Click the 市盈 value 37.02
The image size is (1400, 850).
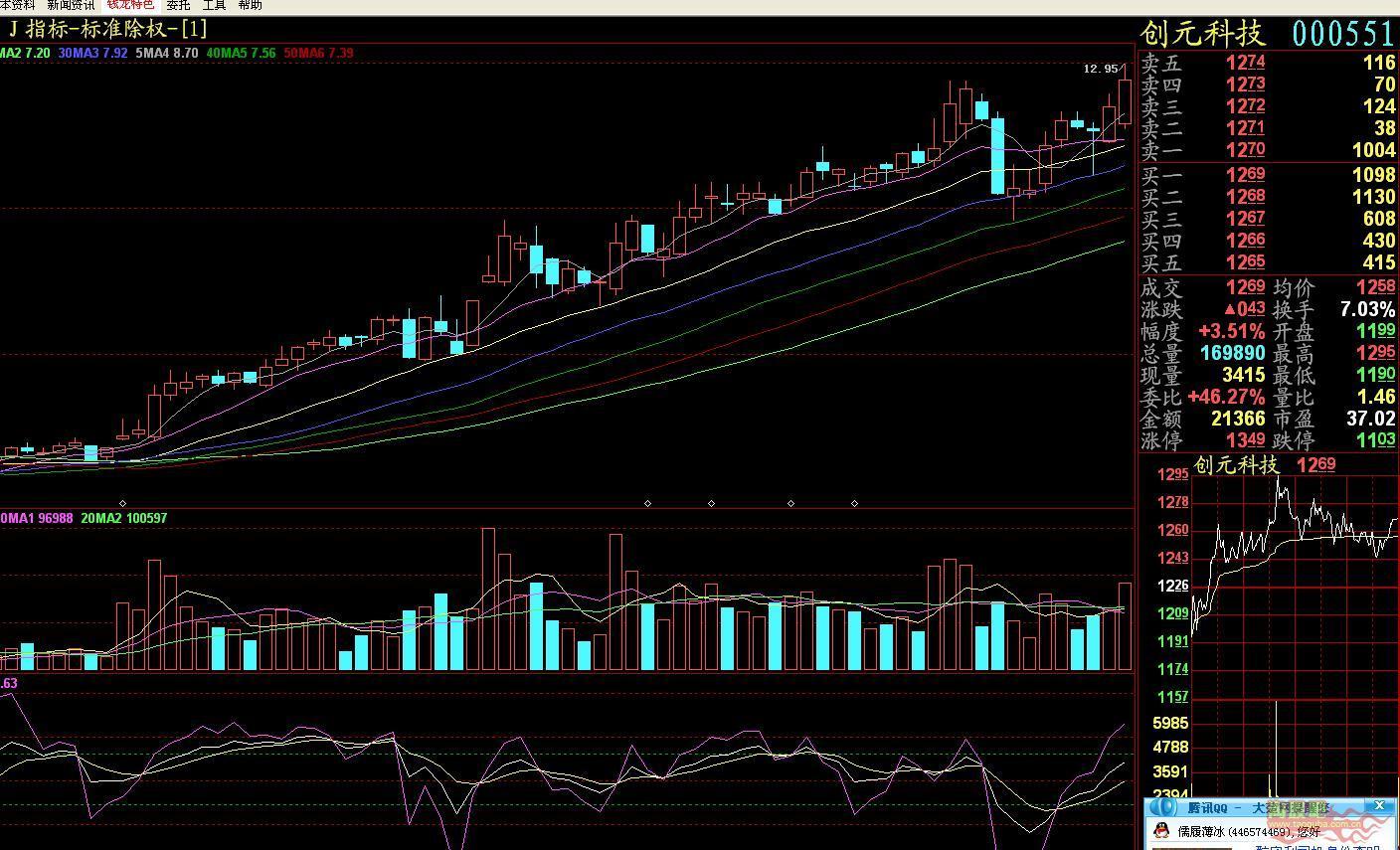pos(1370,419)
